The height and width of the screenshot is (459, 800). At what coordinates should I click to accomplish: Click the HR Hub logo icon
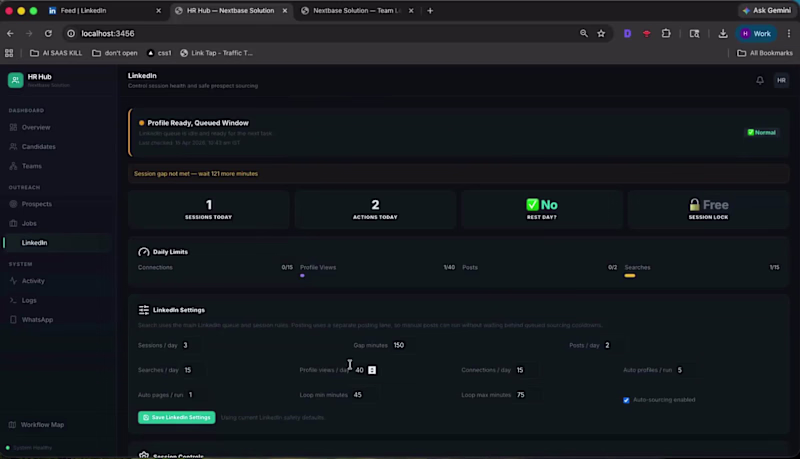tap(15, 80)
